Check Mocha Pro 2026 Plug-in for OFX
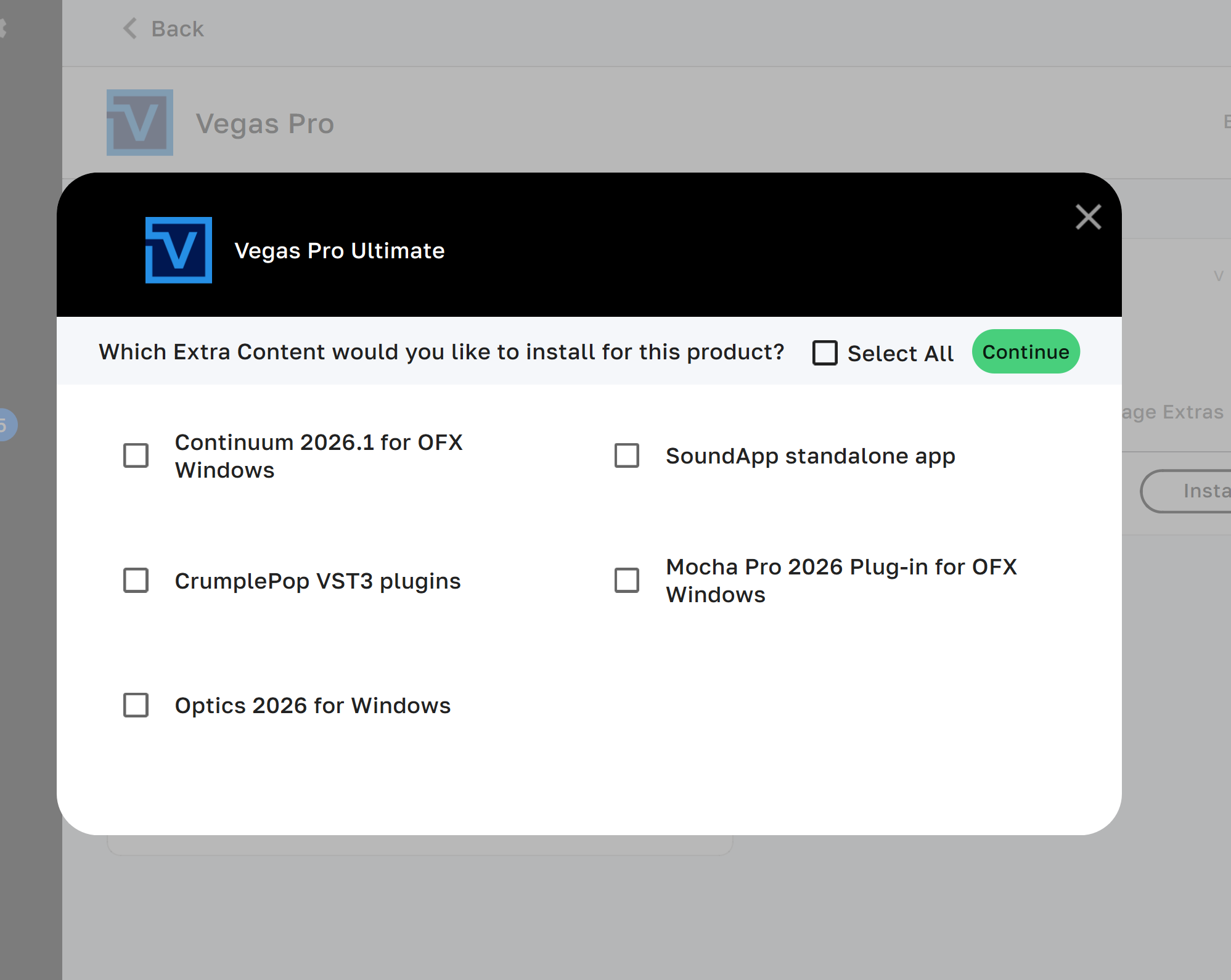Image resolution: width=1231 pixels, height=980 pixels. coord(627,580)
